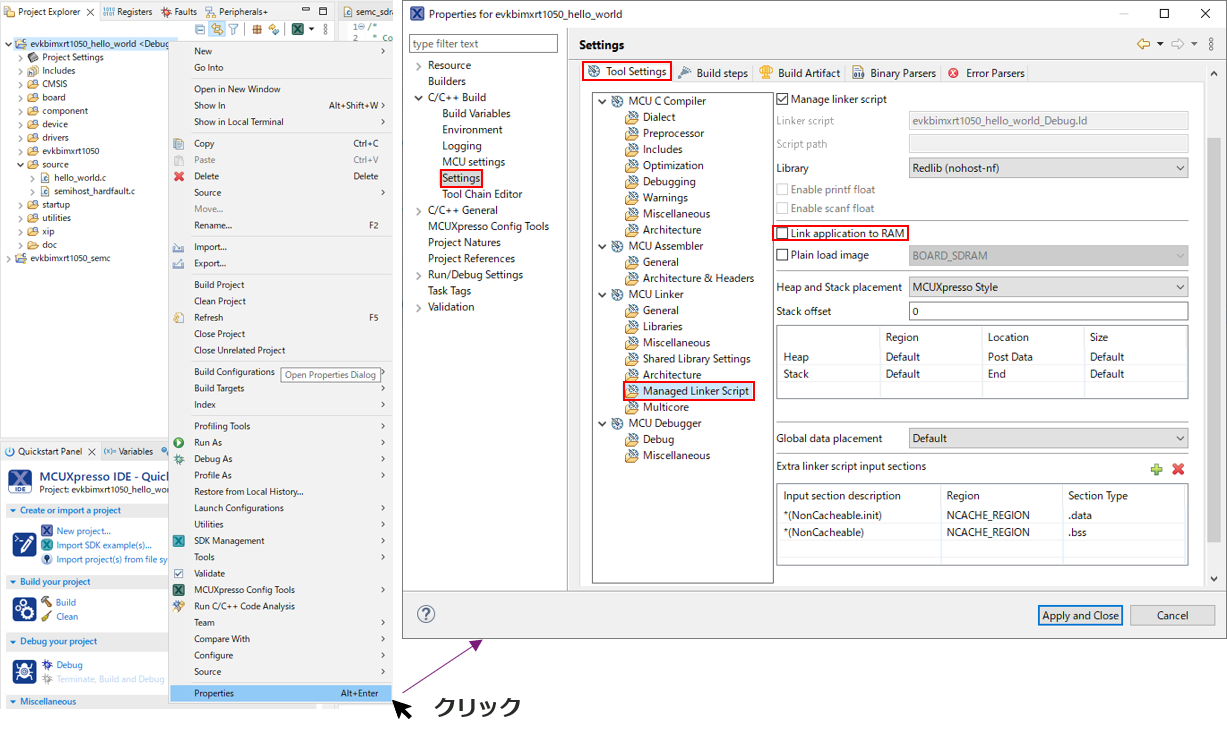The image size is (1227, 738).
Task: Collapse the source folder in Project Explorer
Action: pos(20,165)
